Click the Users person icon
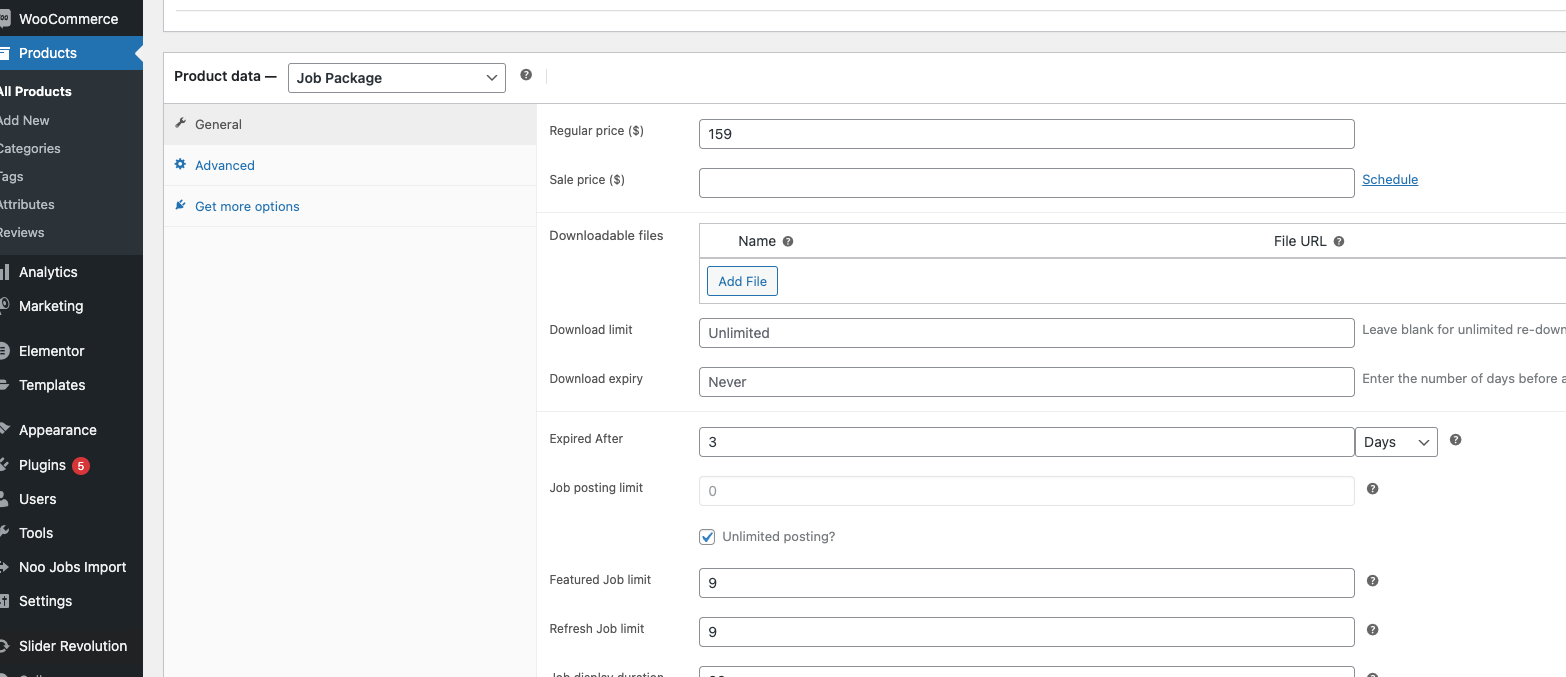Image resolution: width=1566 pixels, height=677 pixels. tap(4, 499)
